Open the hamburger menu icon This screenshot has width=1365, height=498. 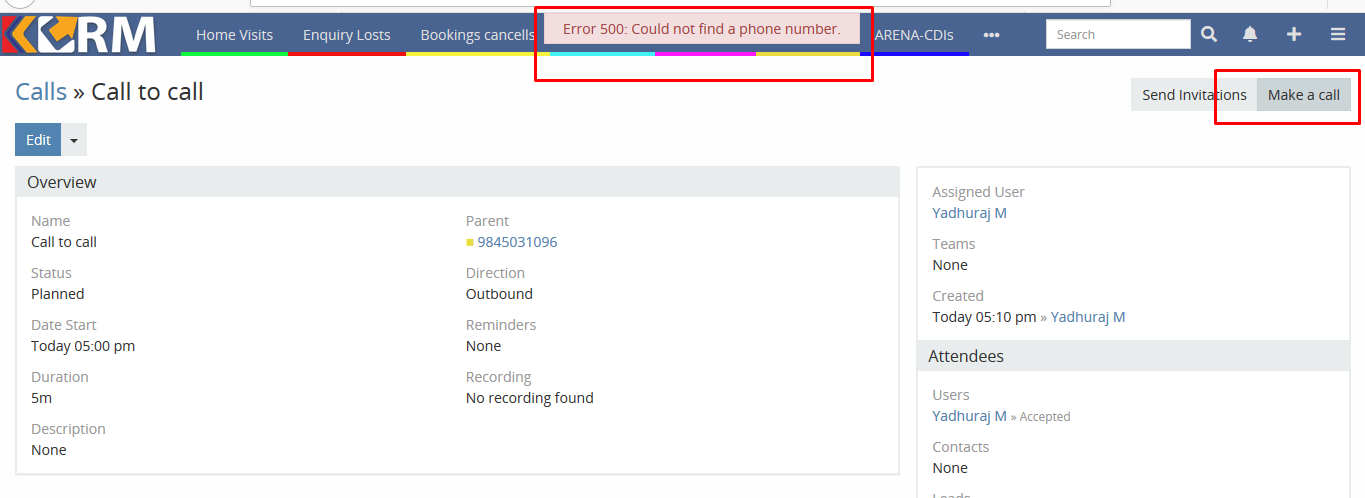click(1338, 34)
